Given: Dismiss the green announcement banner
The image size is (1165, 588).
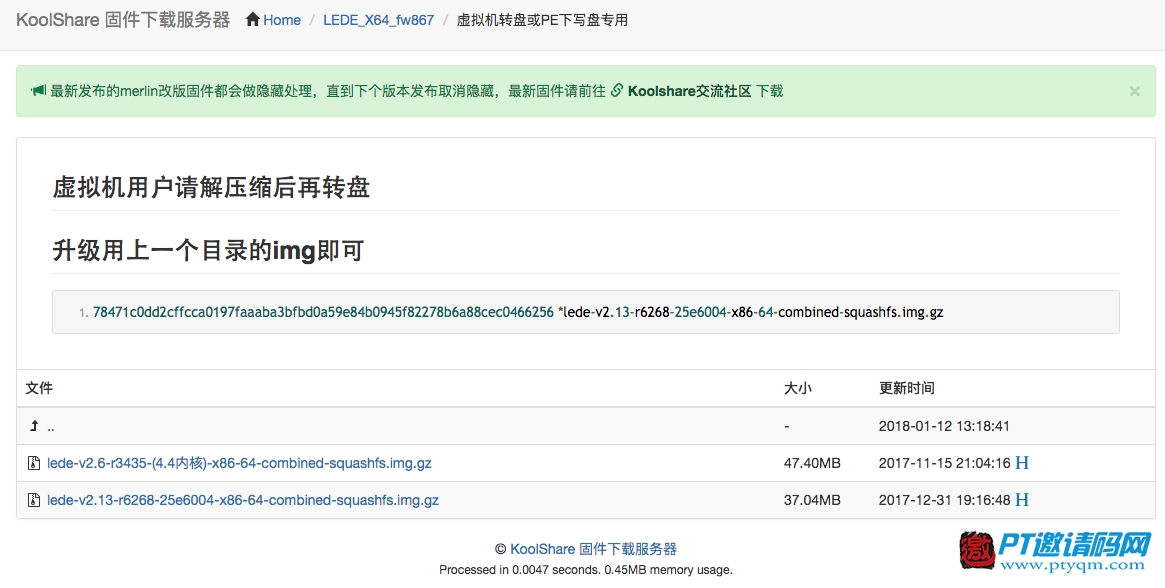Looking at the screenshot, I should point(1135,91).
